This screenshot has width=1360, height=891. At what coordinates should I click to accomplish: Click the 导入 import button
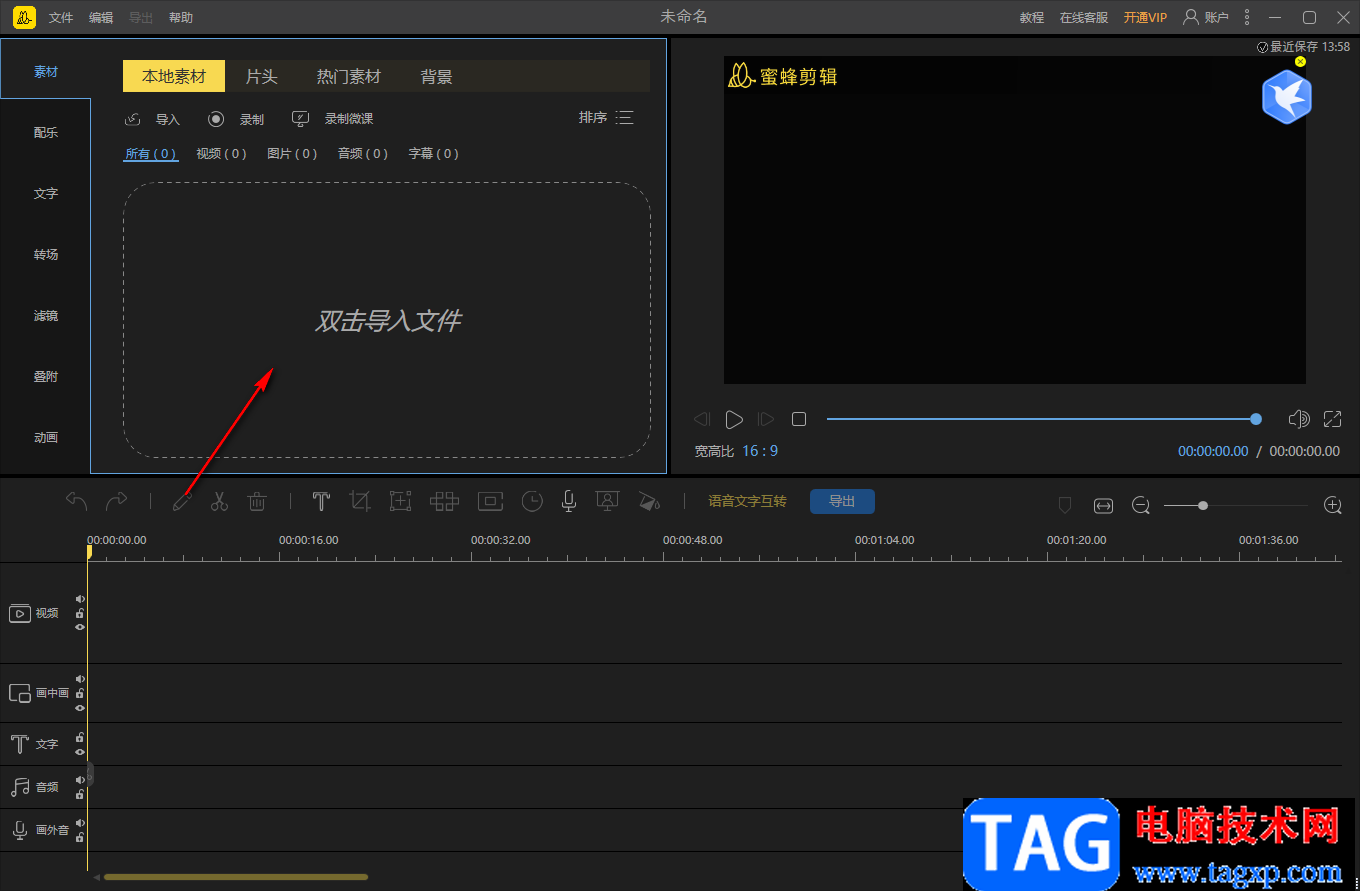point(152,119)
